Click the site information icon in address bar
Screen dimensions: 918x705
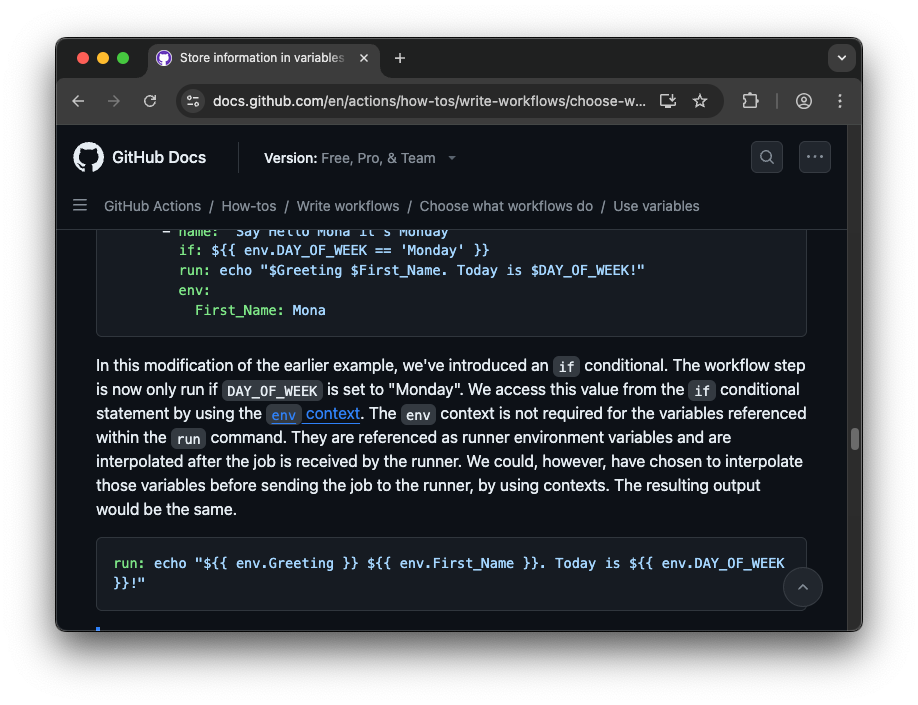(x=193, y=101)
